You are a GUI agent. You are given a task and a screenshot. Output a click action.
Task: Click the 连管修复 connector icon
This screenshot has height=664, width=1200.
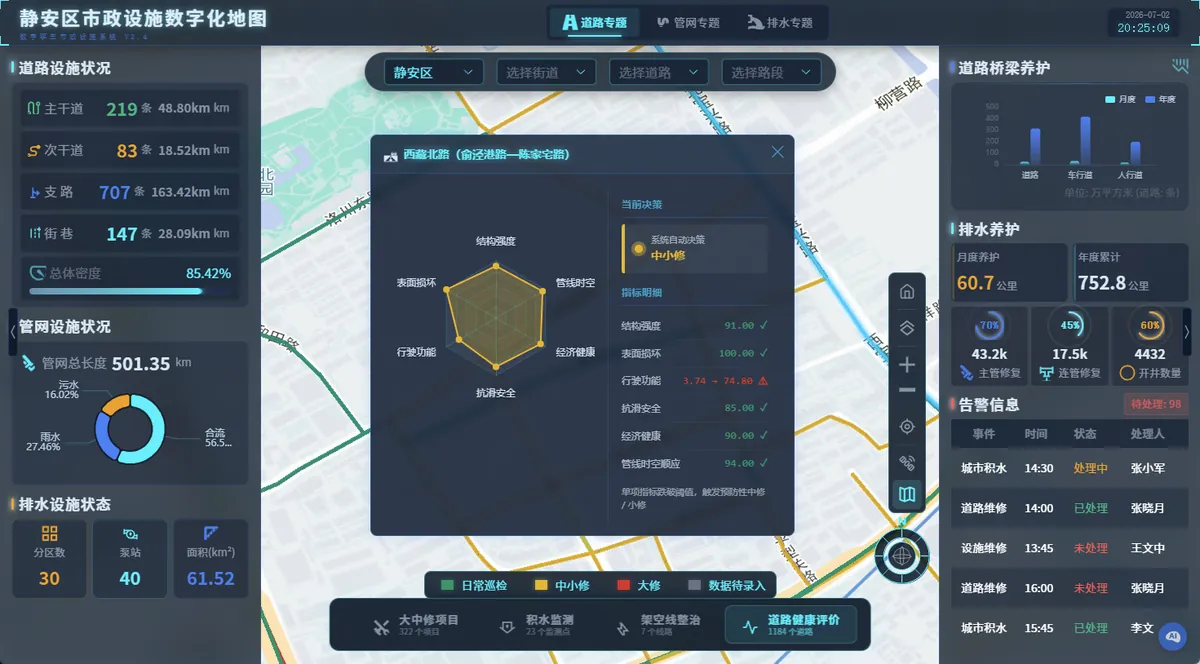pyautogui.click(x=1046, y=373)
